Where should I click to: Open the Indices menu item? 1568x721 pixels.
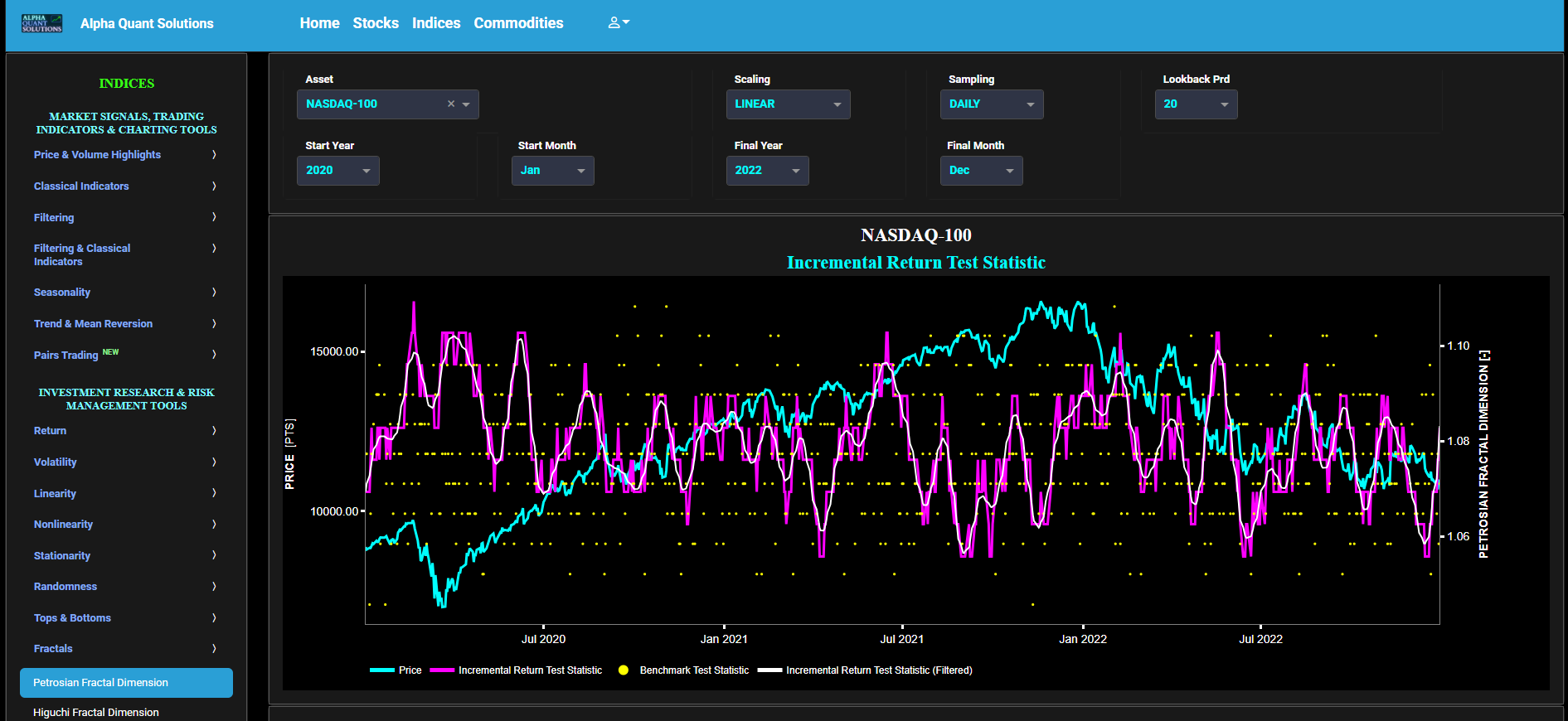[436, 23]
